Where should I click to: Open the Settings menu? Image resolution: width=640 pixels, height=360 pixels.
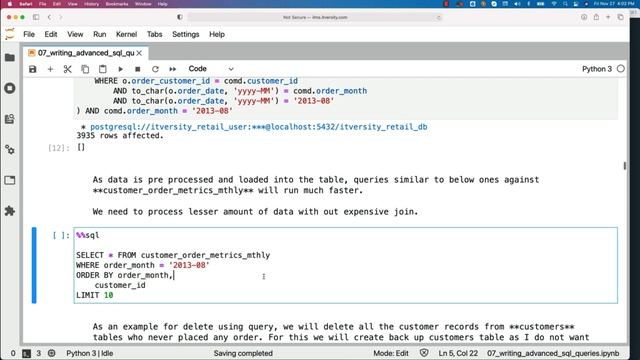tap(185, 34)
